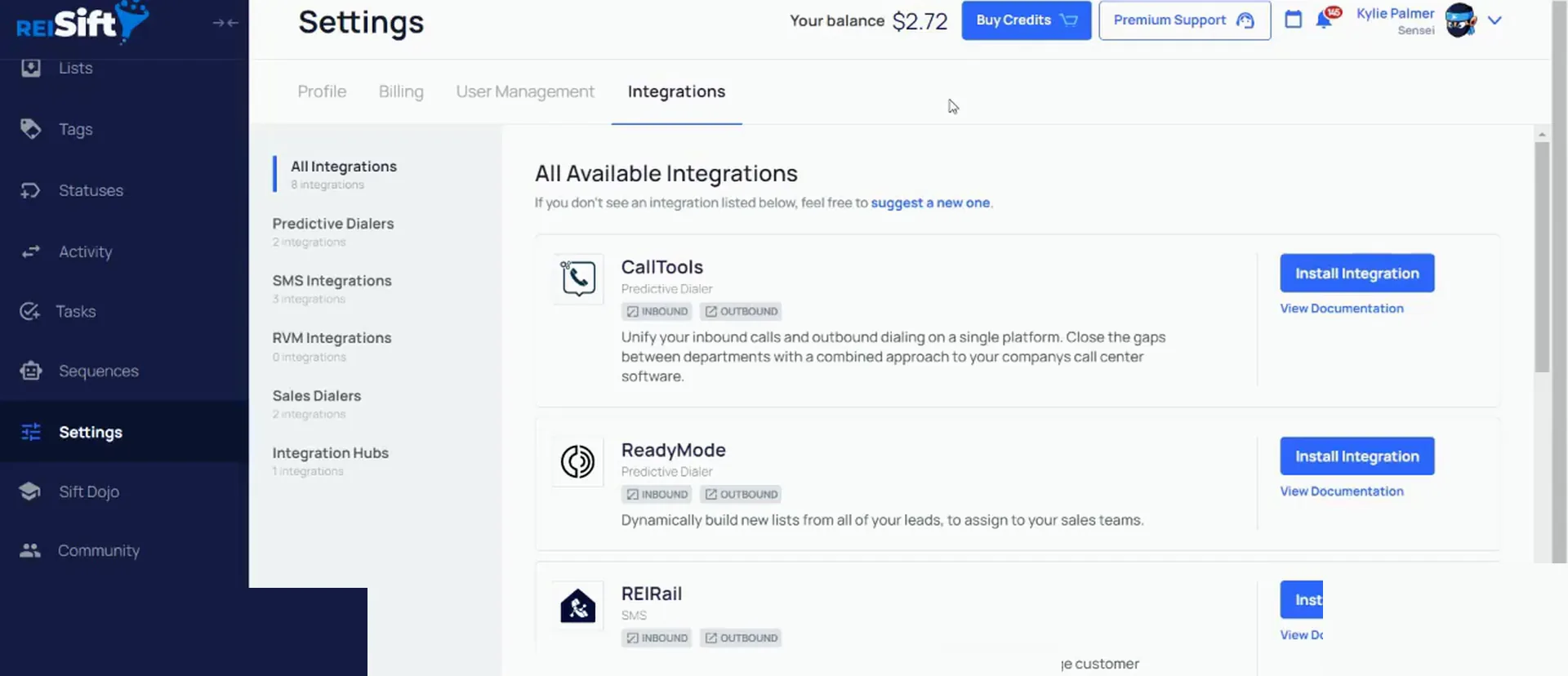
Task: Switch to the User Management tab
Action: (525, 91)
